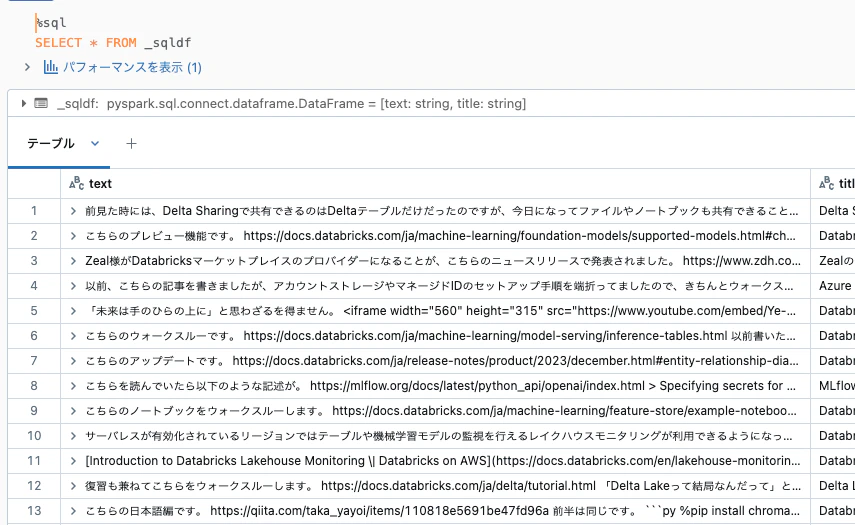
Task: Expand the _sqldf DataFrame schema triangle
Action: pyautogui.click(x=23, y=103)
